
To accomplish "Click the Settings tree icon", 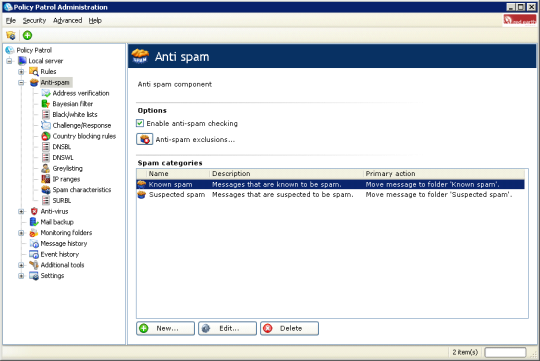I will [34, 276].
